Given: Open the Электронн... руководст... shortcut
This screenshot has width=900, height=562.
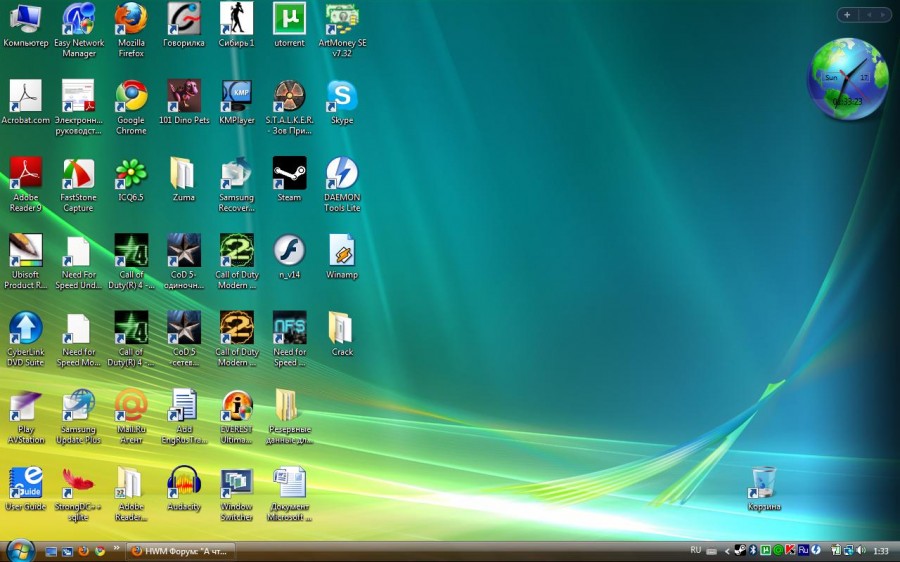Looking at the screenshot, I should [x=79, y=108].
